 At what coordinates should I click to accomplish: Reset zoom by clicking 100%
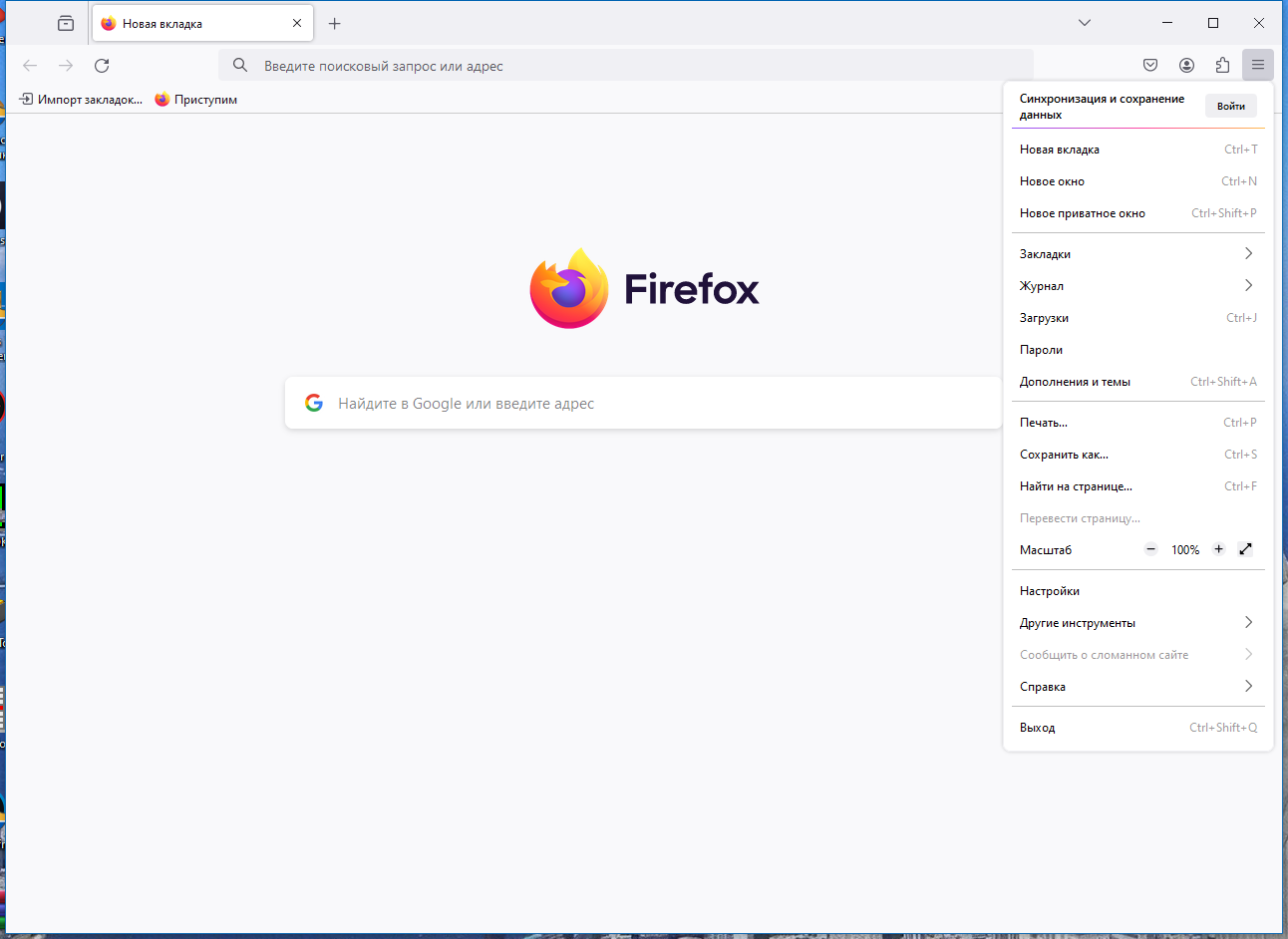[1185, 550]
